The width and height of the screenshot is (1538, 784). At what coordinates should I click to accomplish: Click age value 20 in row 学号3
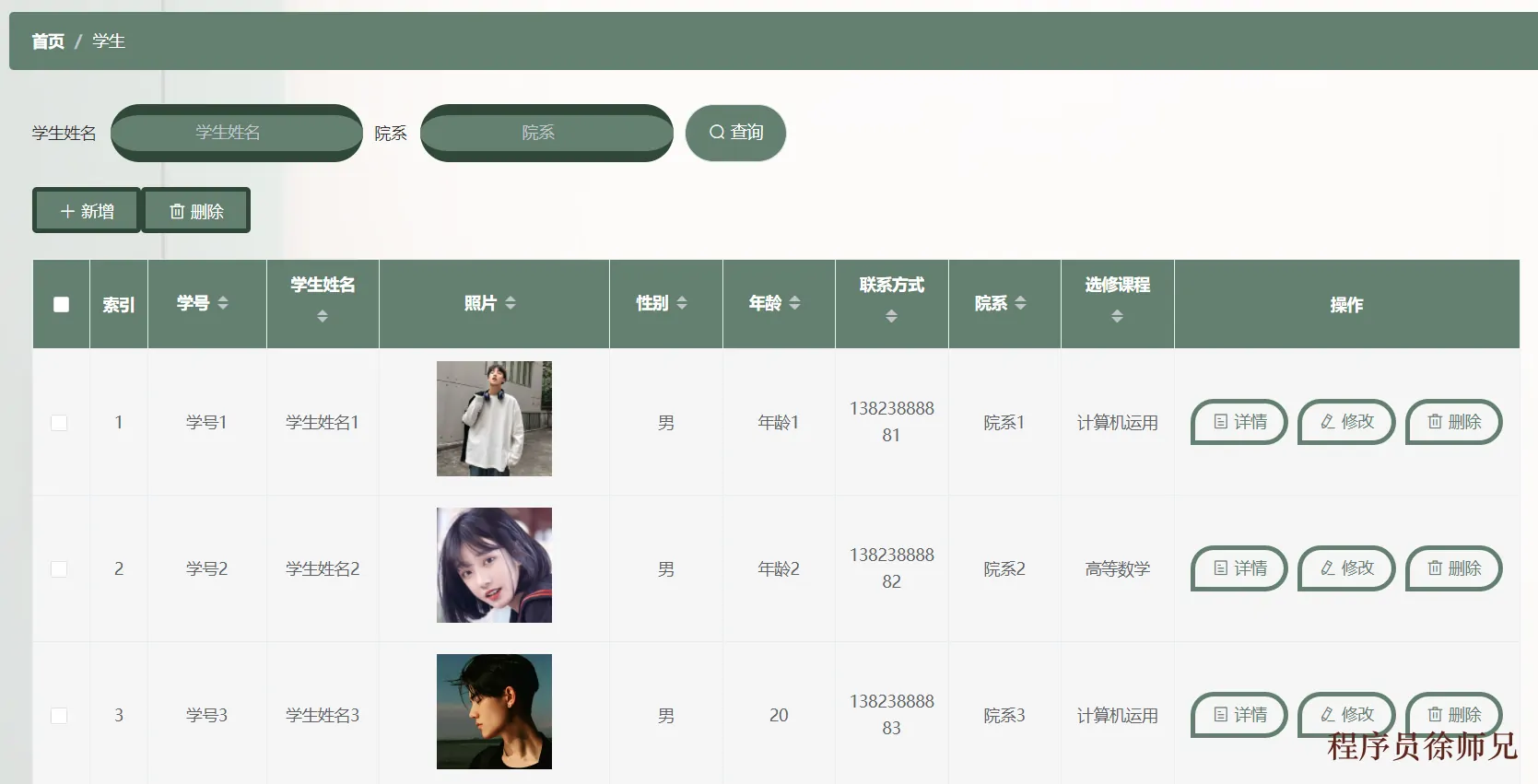pos(779,715)
